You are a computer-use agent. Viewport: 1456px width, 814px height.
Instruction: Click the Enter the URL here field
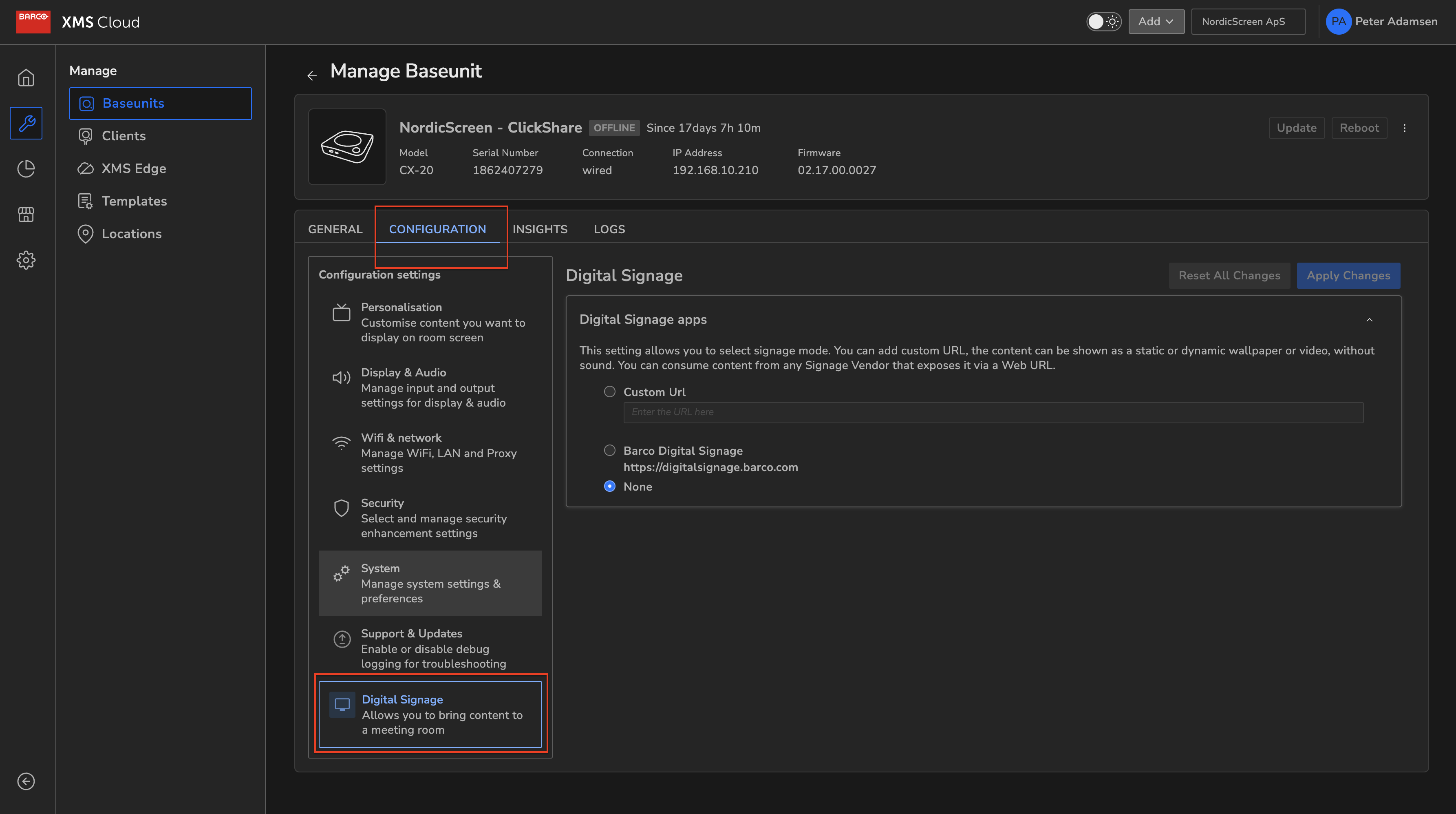coord(993,412)
